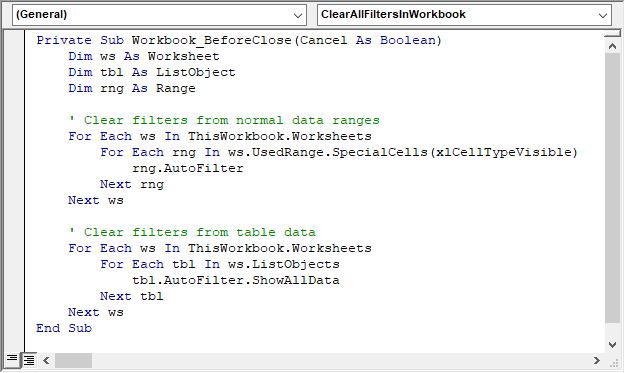Screen dimensions: 625x373
Task: Open the (General) object dropdown
Action: pyautogui.click(x=159, y=15)
